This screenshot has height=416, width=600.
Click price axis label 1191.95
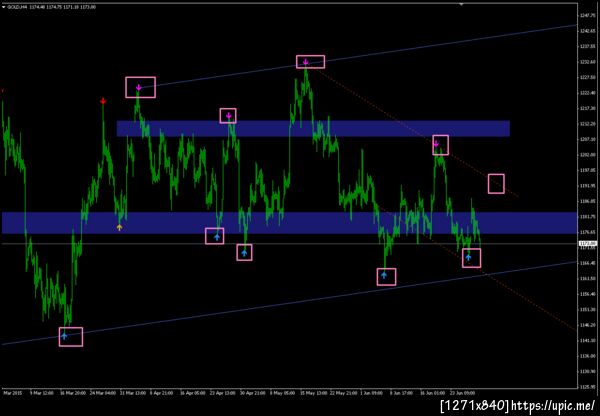click(587, 186)
